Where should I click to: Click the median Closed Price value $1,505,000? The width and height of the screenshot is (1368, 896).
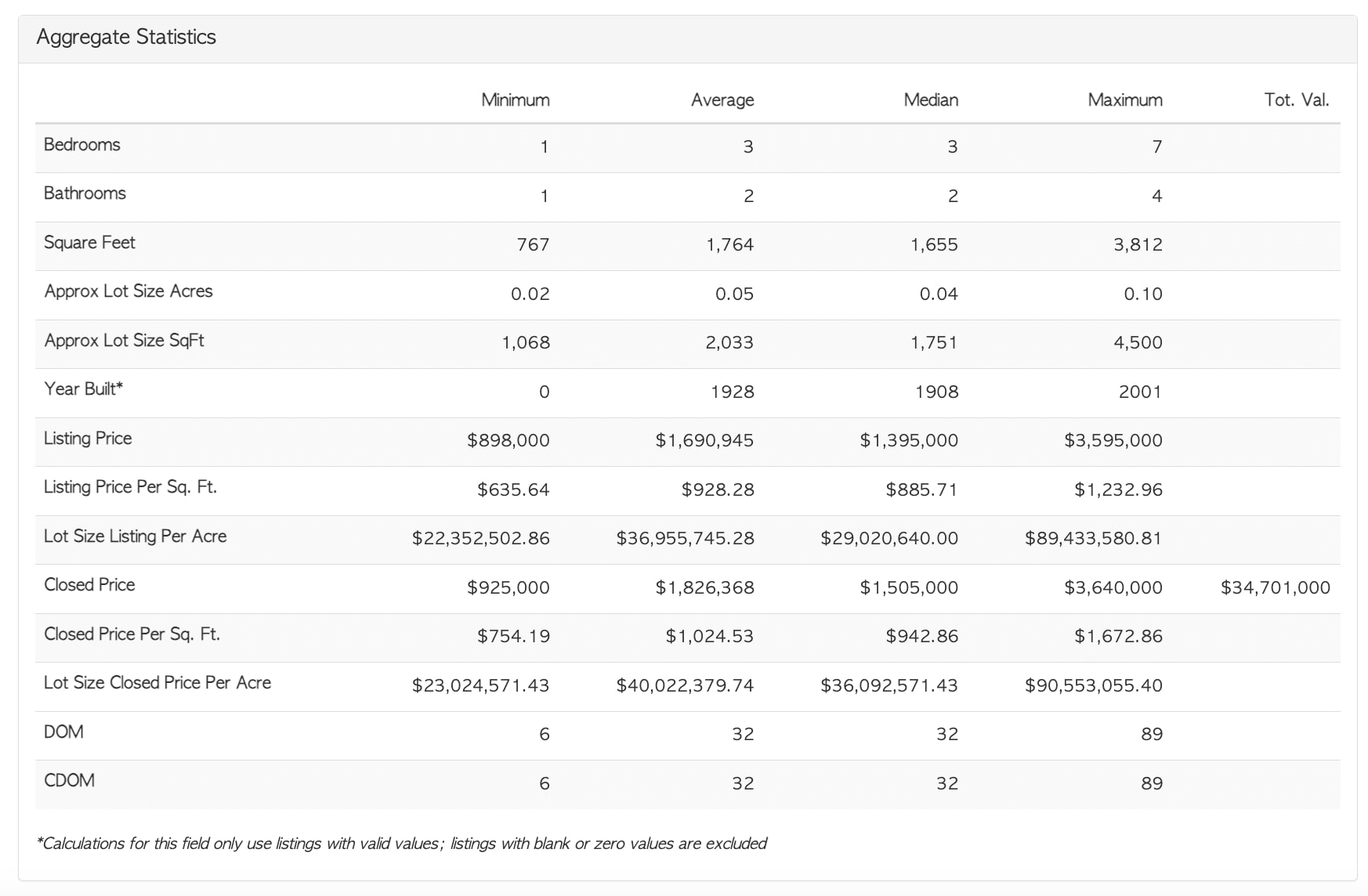[x=909, y=587]
